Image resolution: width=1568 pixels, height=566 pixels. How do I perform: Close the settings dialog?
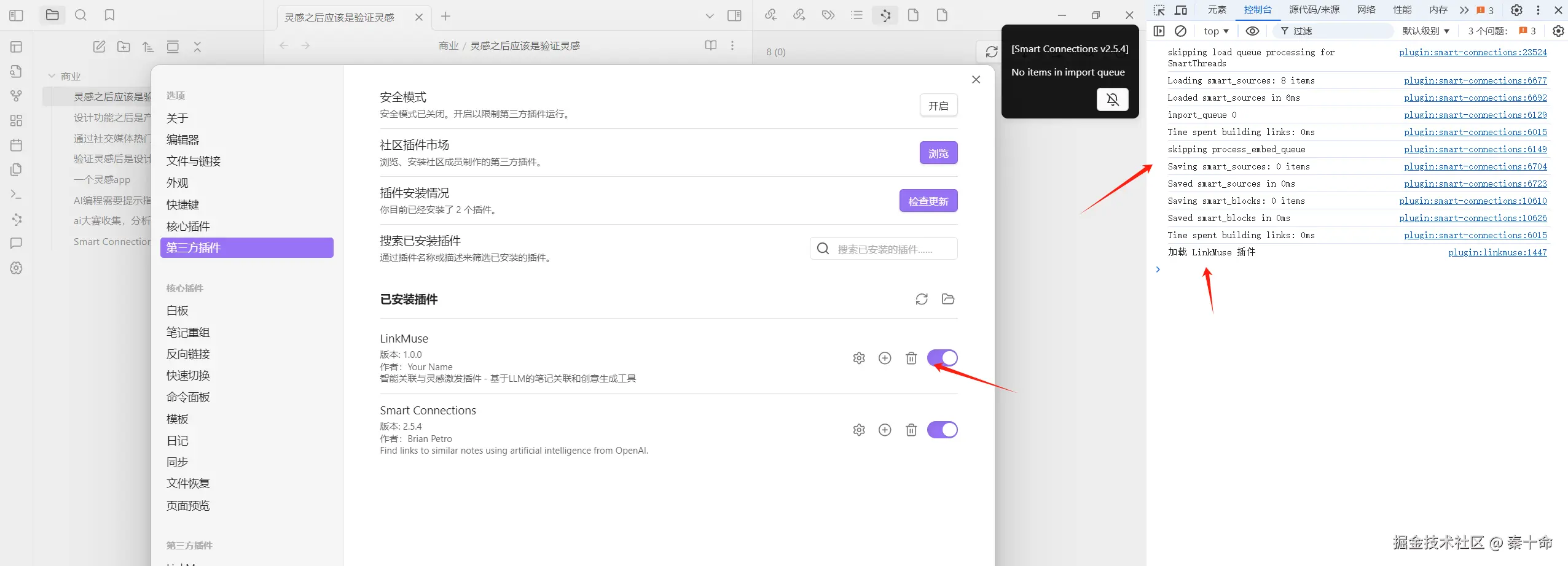click(976, 80)
